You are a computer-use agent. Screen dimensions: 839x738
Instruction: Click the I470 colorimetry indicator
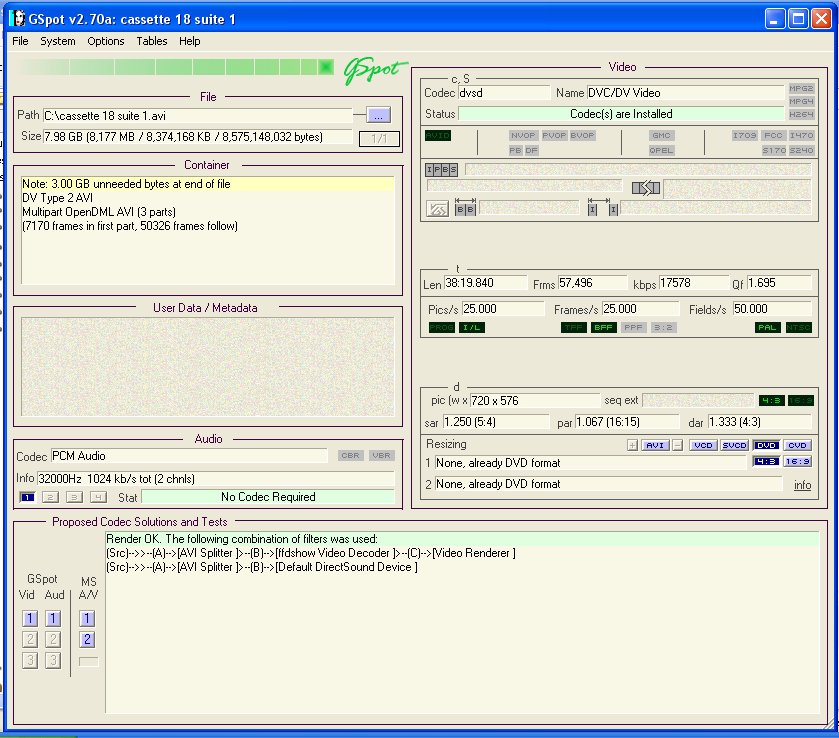click(x=801, y=135)
